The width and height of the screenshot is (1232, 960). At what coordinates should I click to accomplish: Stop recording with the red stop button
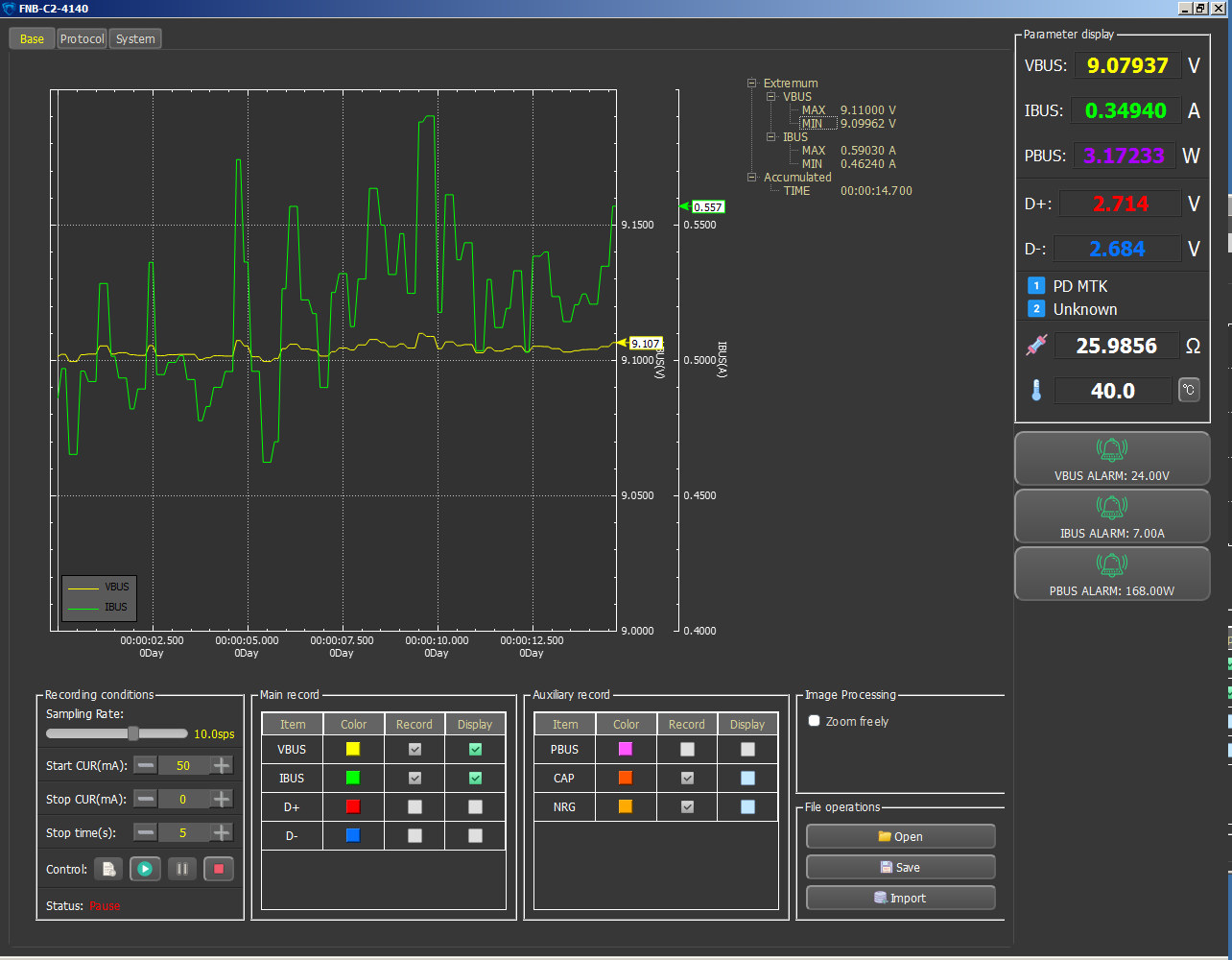(219, 869)
